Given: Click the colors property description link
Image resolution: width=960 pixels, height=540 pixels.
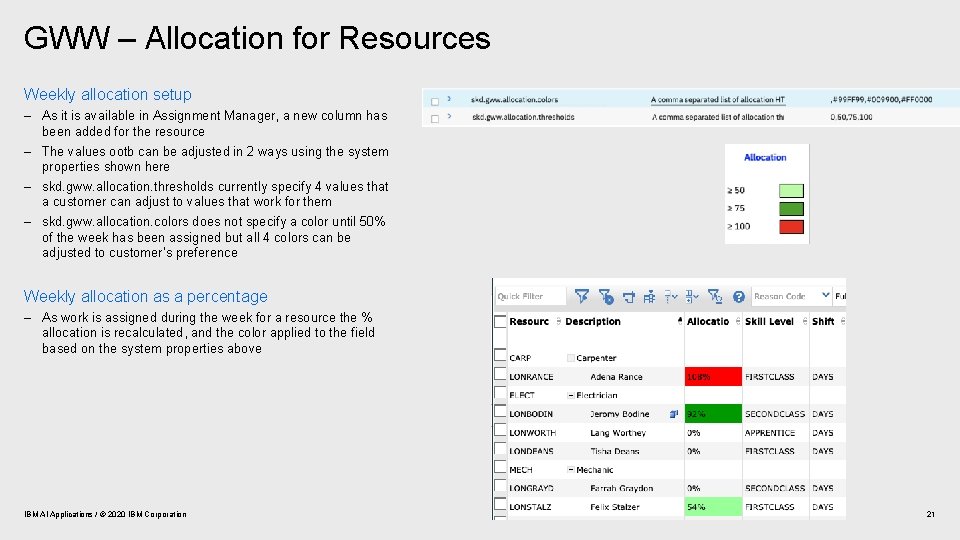Looking at the screenshot, I should click(x=718, y=100).
